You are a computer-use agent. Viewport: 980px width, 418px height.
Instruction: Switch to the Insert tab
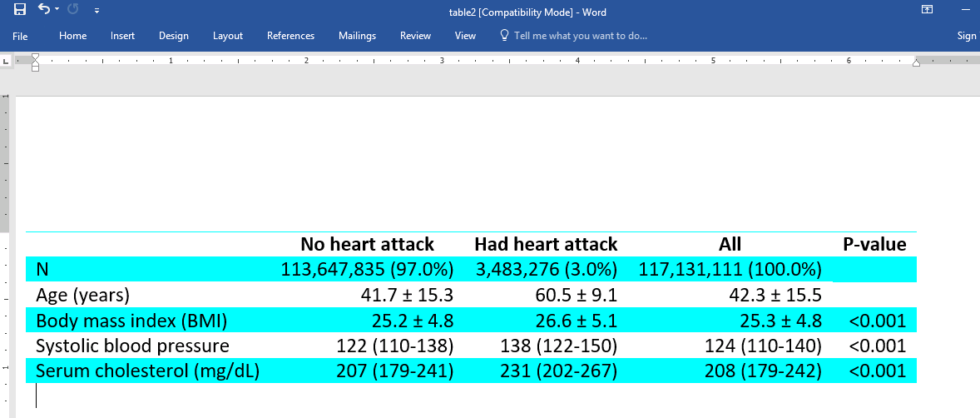[122, 36]
